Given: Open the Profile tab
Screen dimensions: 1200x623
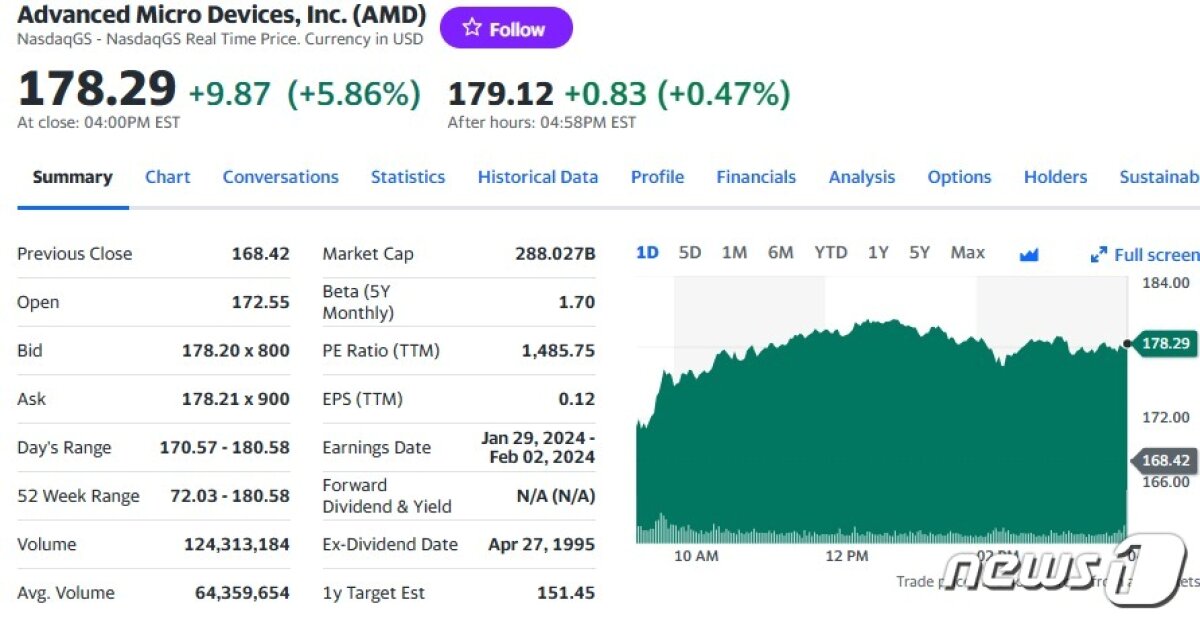Looking at the screenshot, I should pos(657,177).
